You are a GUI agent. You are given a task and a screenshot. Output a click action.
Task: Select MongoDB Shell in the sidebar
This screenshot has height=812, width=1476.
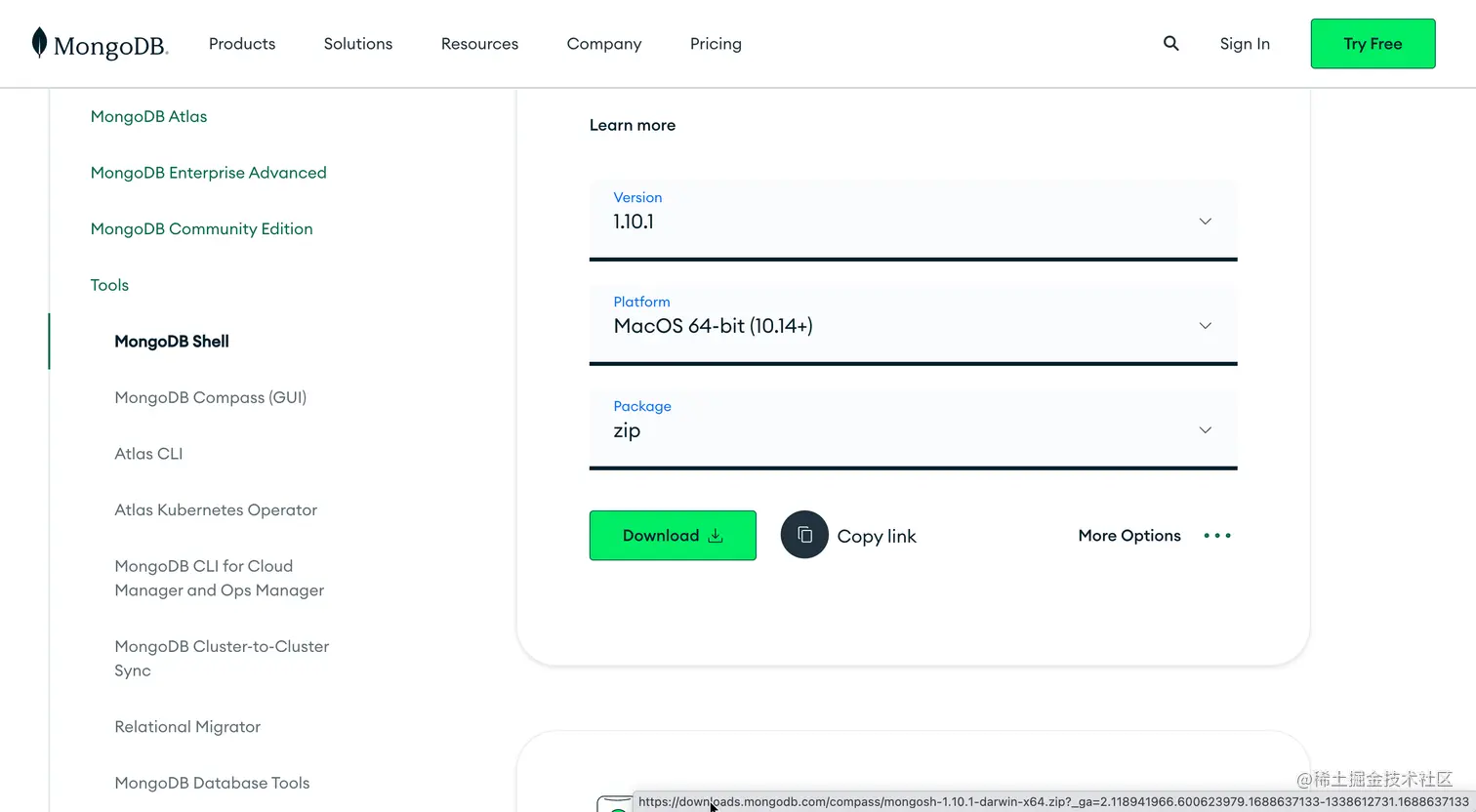(172, 342)
